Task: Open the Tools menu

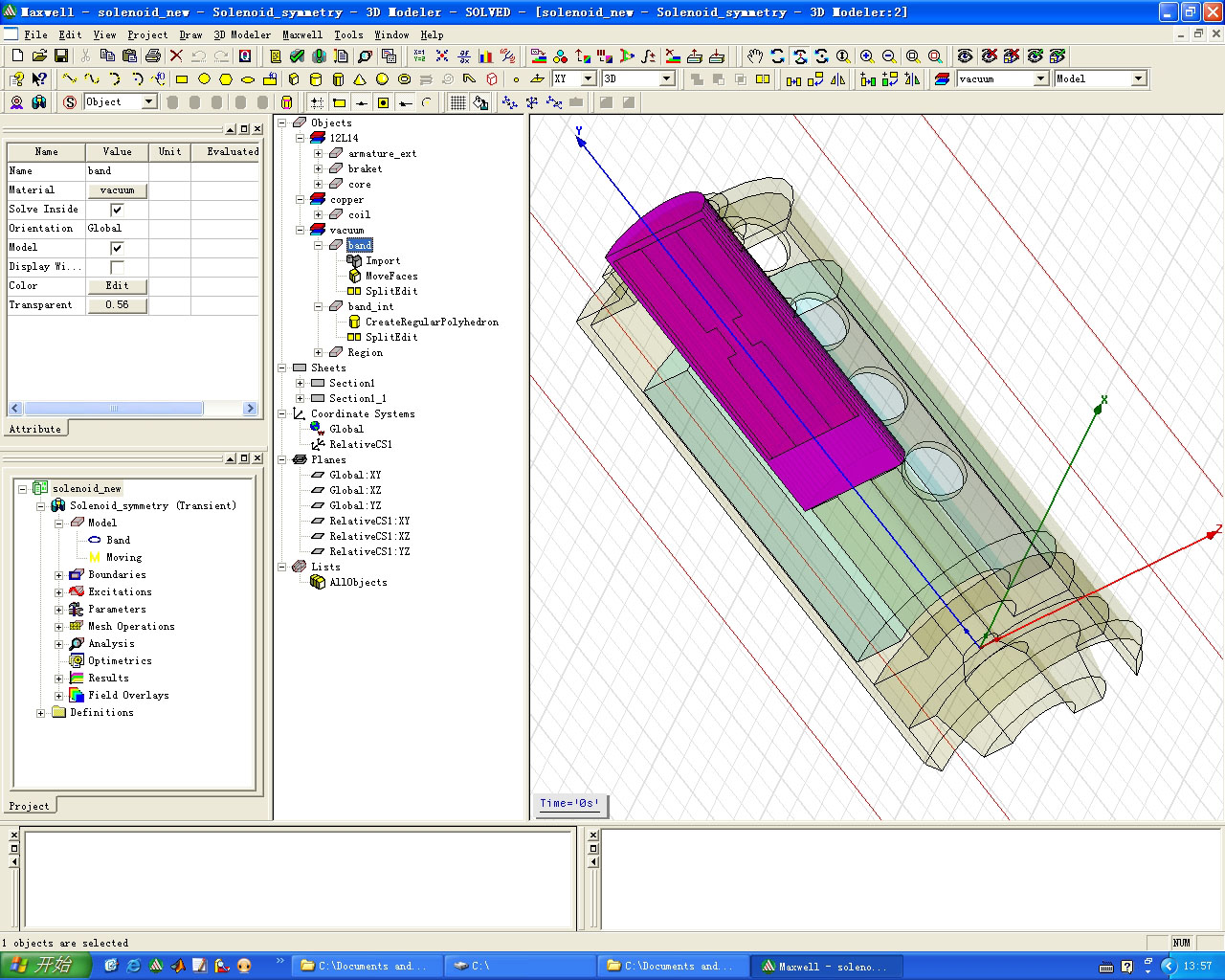Action: pos(348,34)
